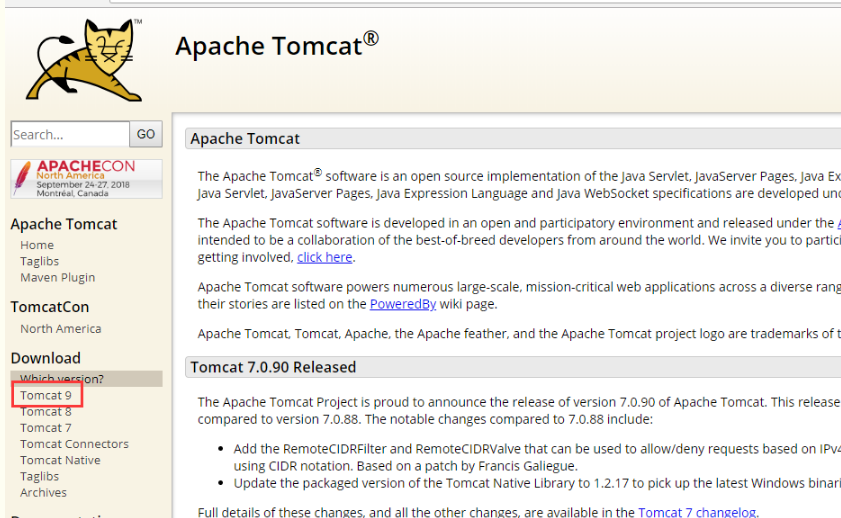Click the 'Apache Tomcat' content section heading
Image resolution: width=841 pixels, height=518 pixels.
245,139
